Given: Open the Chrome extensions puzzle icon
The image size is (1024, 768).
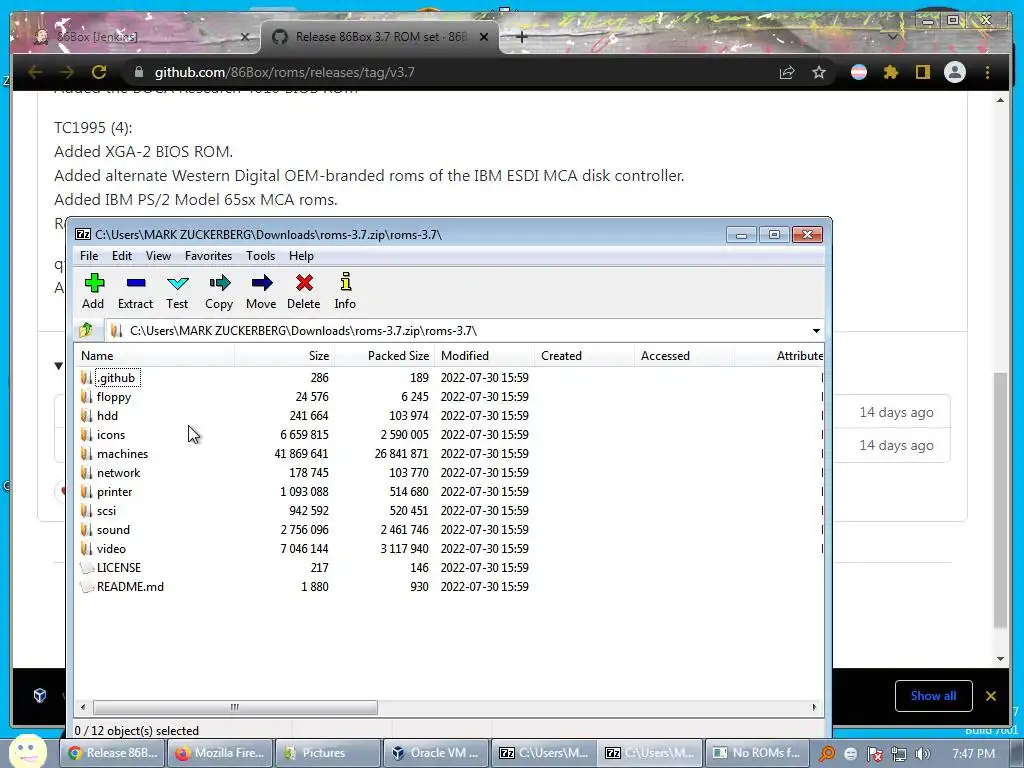Looking at the screenshot, I should click(x=891, y=72).
